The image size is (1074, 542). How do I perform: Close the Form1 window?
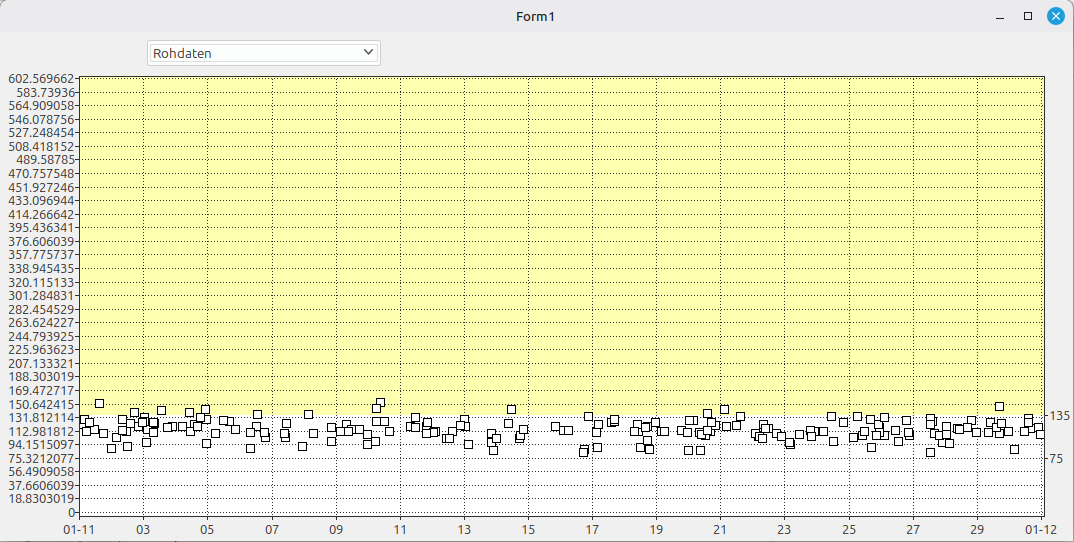1055,16
